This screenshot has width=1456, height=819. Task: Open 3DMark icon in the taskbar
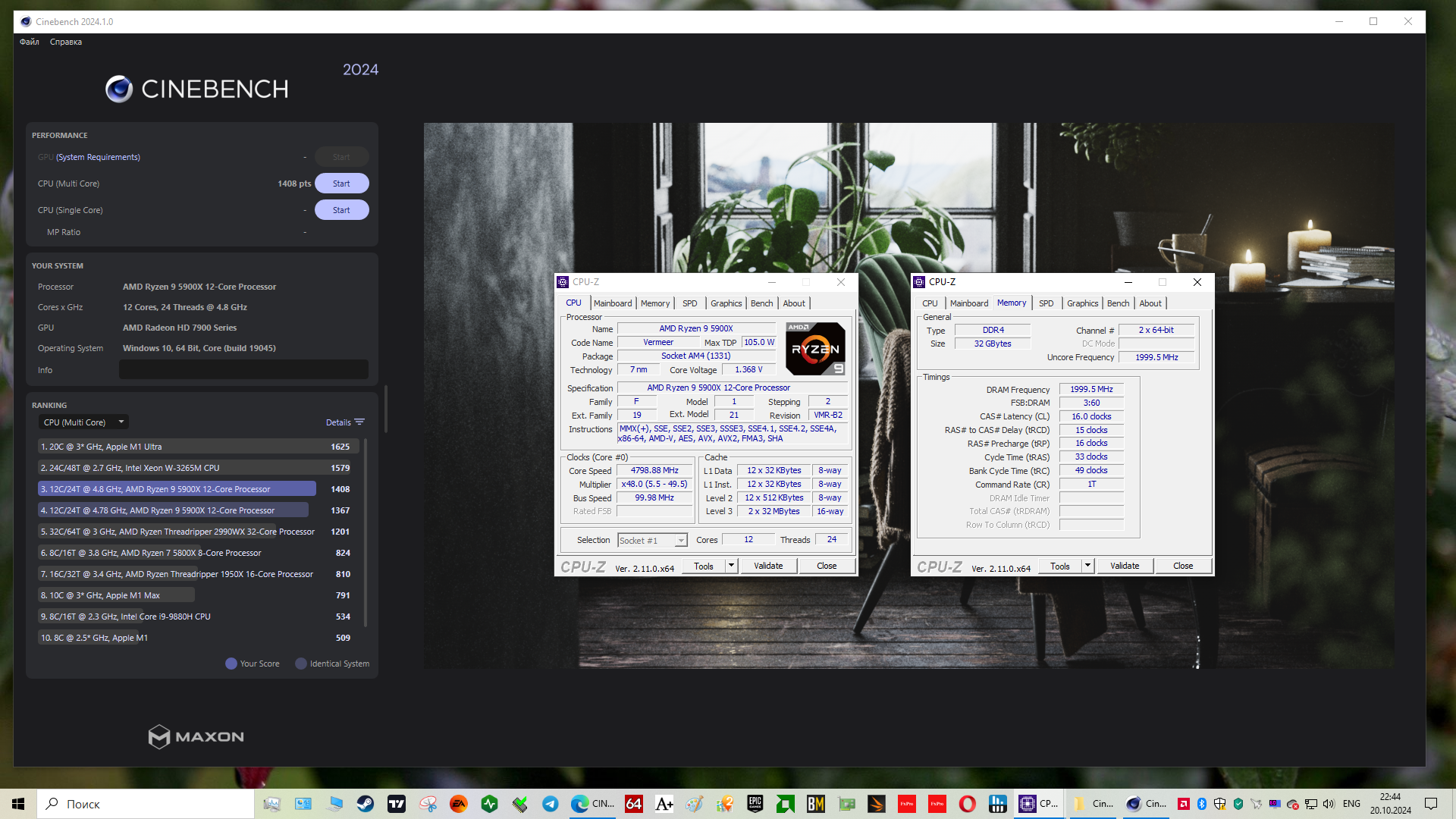(877, 804)
